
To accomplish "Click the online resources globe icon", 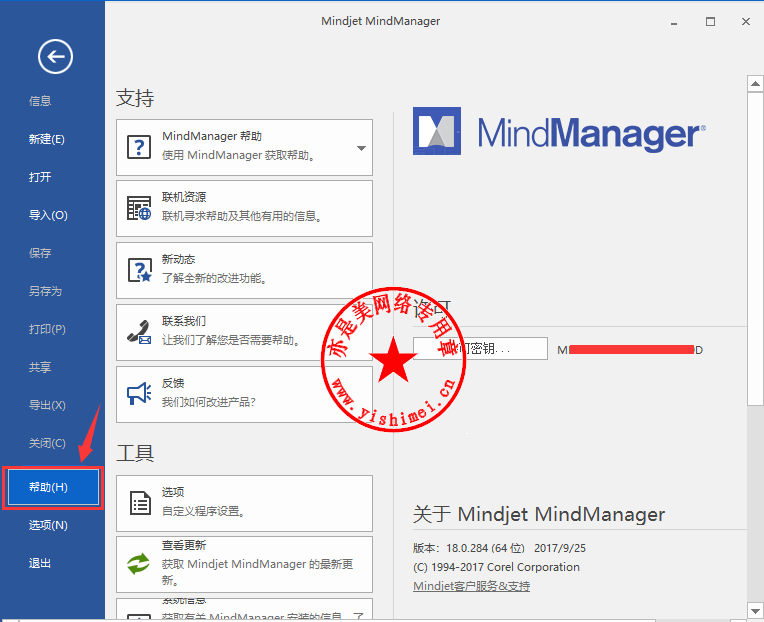I will [139, 208].
